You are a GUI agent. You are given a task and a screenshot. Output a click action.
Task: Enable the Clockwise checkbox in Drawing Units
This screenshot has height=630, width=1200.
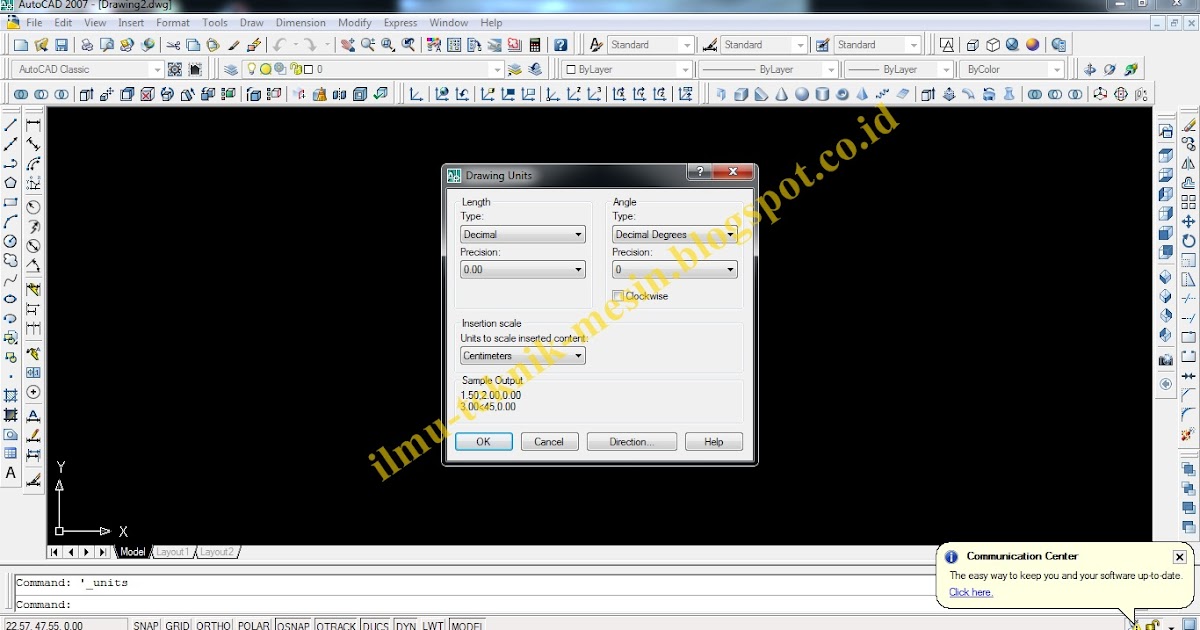point(620,296)
